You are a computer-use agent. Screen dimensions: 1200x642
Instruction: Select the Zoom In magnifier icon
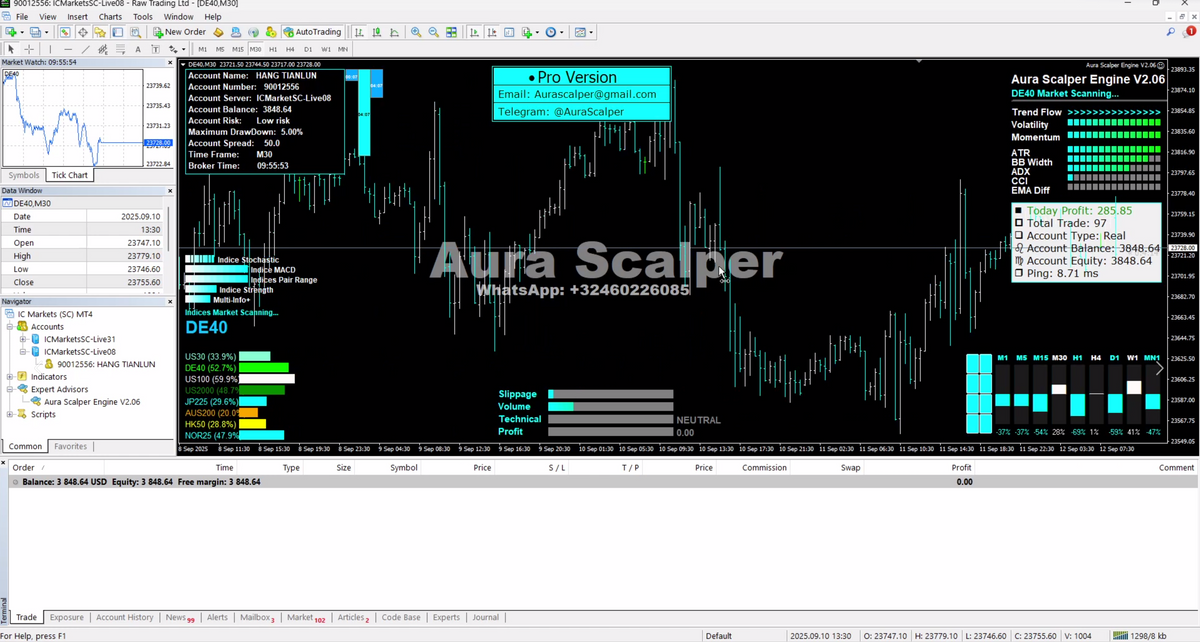pos(416,32)
